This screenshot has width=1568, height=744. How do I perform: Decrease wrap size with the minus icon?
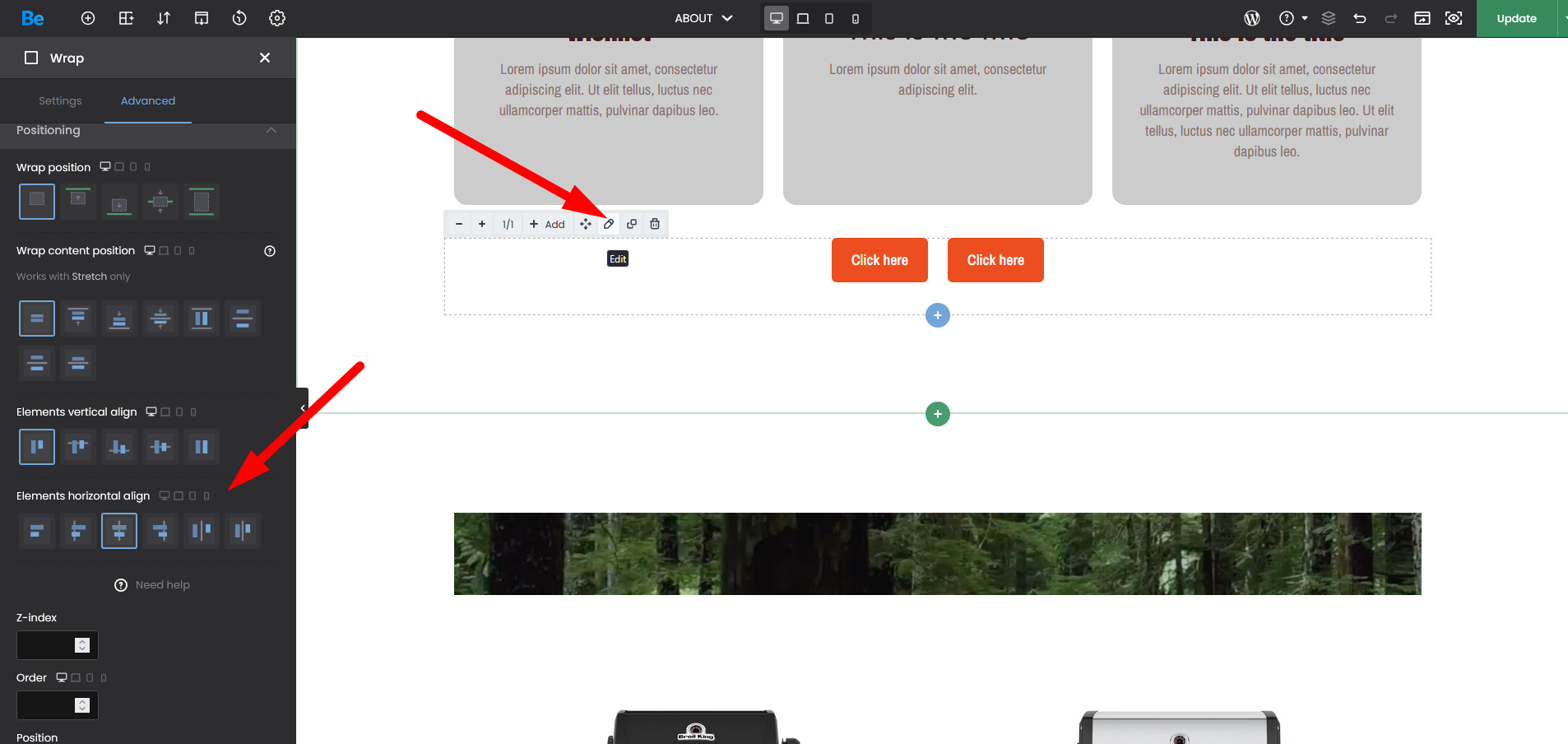(x=459, y=224)
